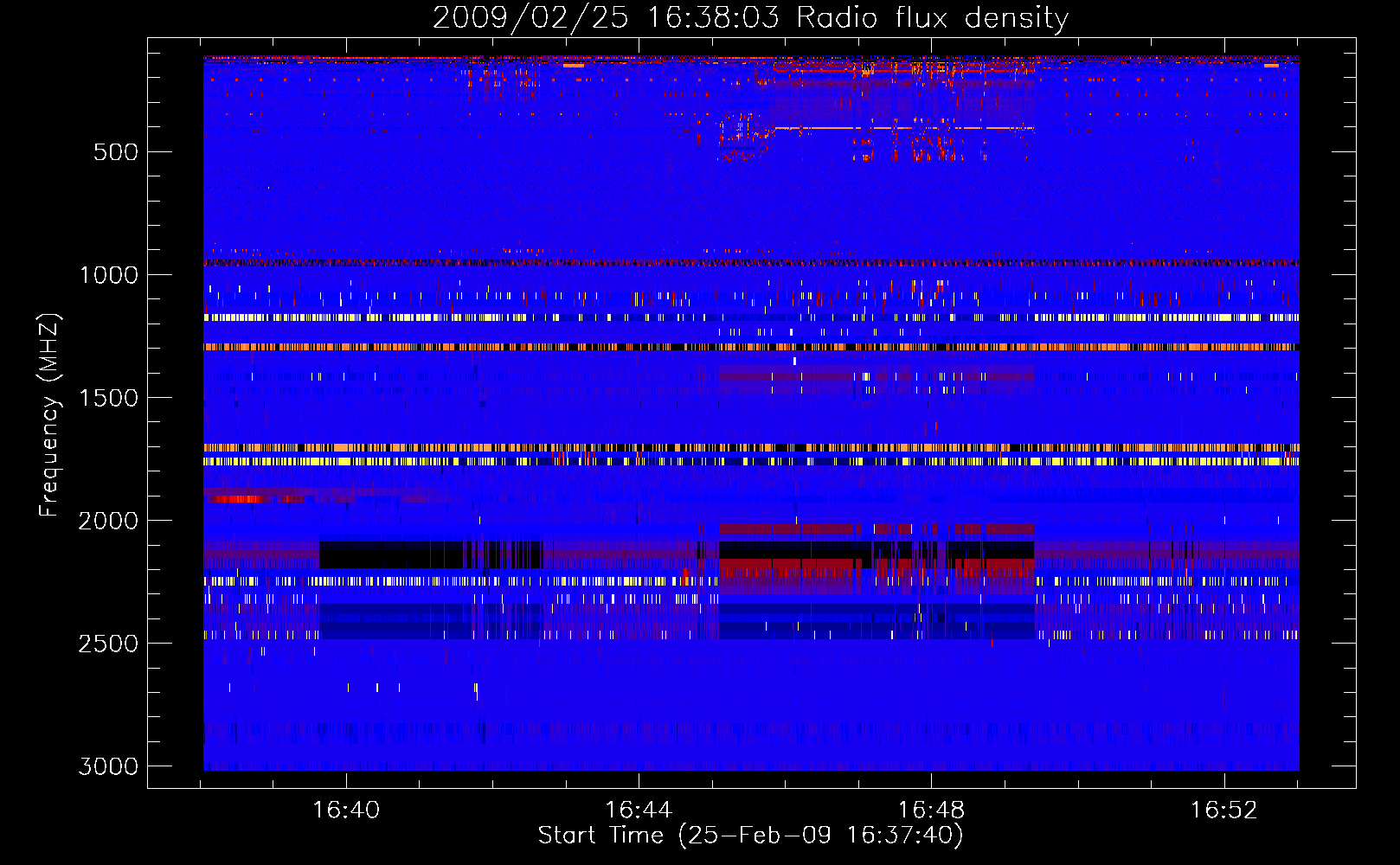
Task: Click the "Start Time (25-Feb-09 16:37:40)" label
Action: [750, 836]
